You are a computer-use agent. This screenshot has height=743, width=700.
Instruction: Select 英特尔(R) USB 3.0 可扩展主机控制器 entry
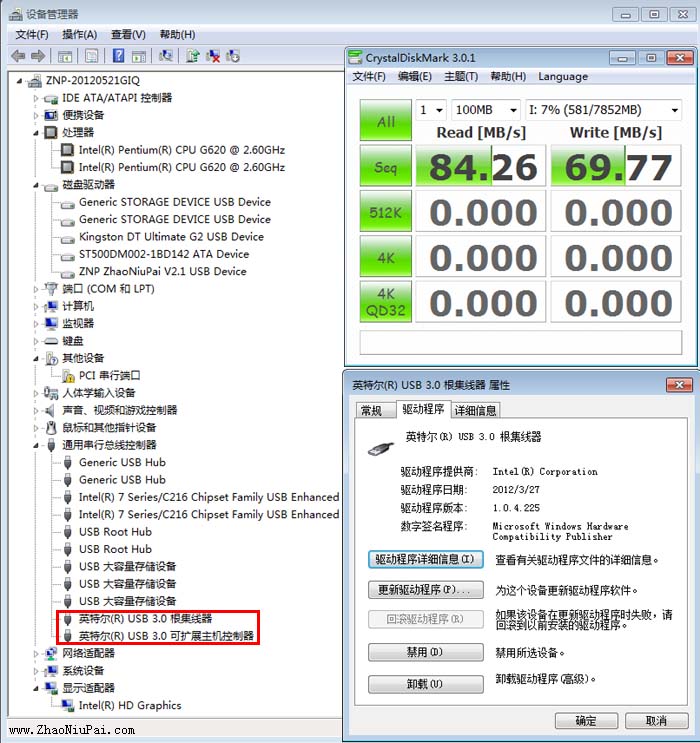[166, 636]
